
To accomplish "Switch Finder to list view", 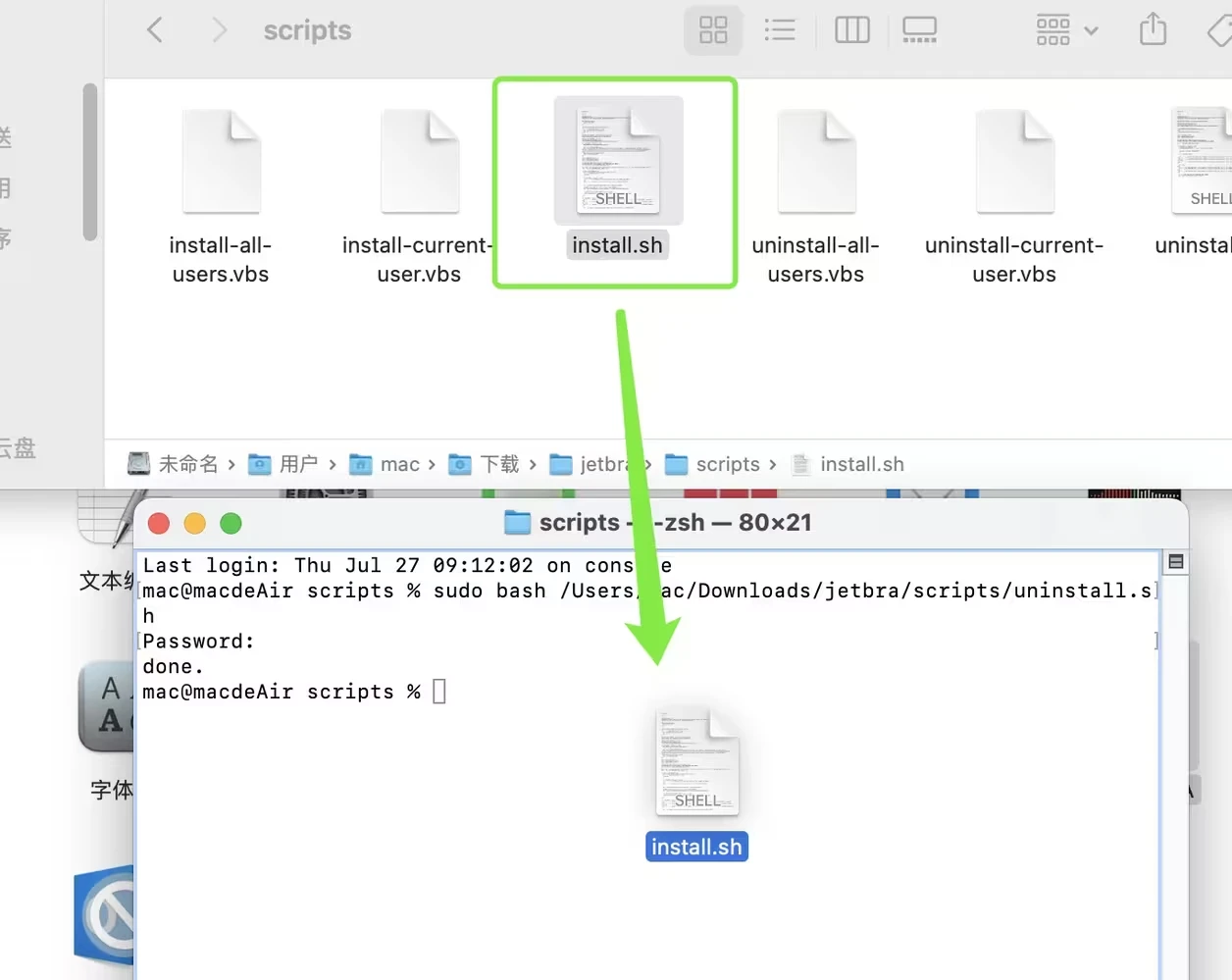I will click(x=780, y=30).
